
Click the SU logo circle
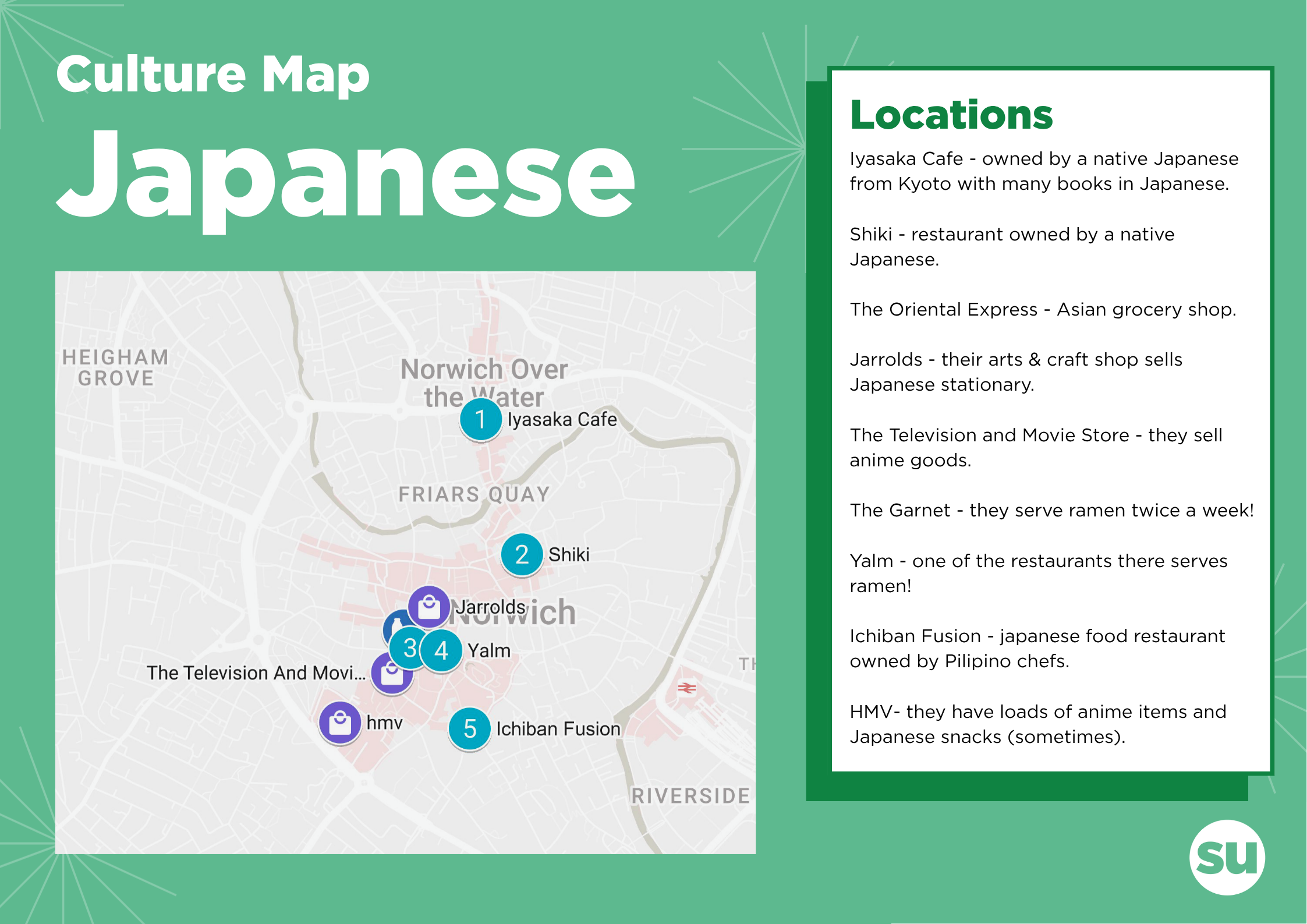(1227, 857)
